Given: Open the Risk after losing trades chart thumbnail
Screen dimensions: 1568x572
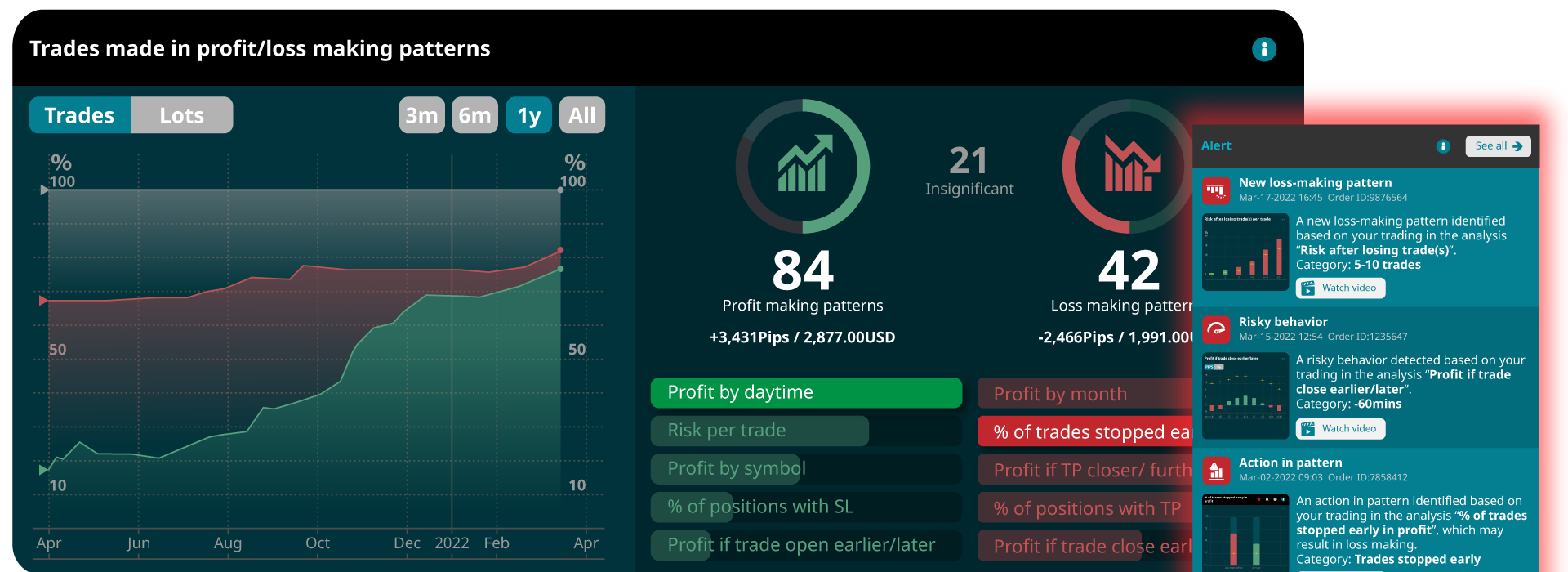Looking at the screenshot, I should 1245,252.
